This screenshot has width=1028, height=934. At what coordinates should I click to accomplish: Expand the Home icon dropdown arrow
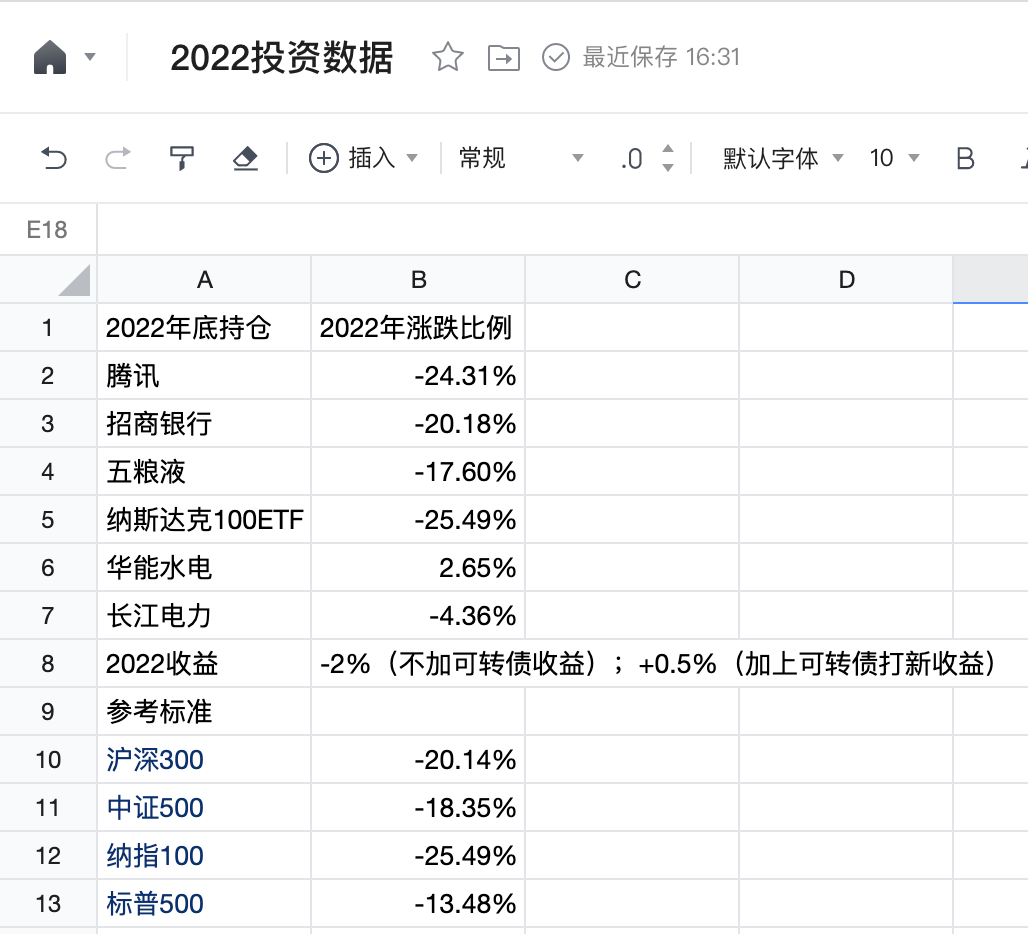pos(89,57)
